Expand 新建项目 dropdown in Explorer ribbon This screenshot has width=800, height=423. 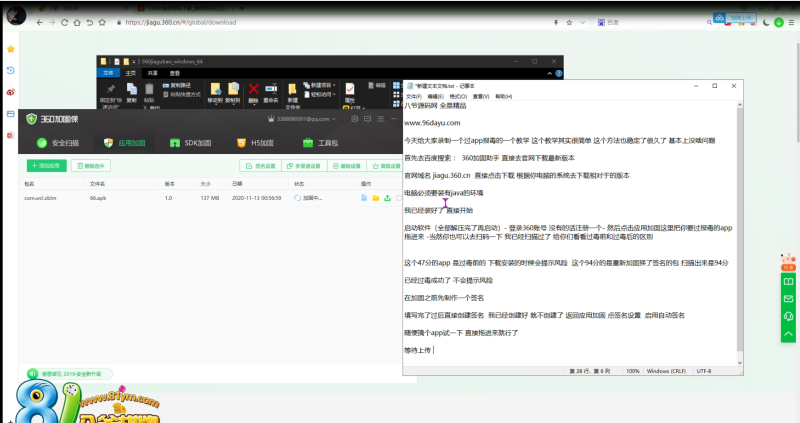320,85
